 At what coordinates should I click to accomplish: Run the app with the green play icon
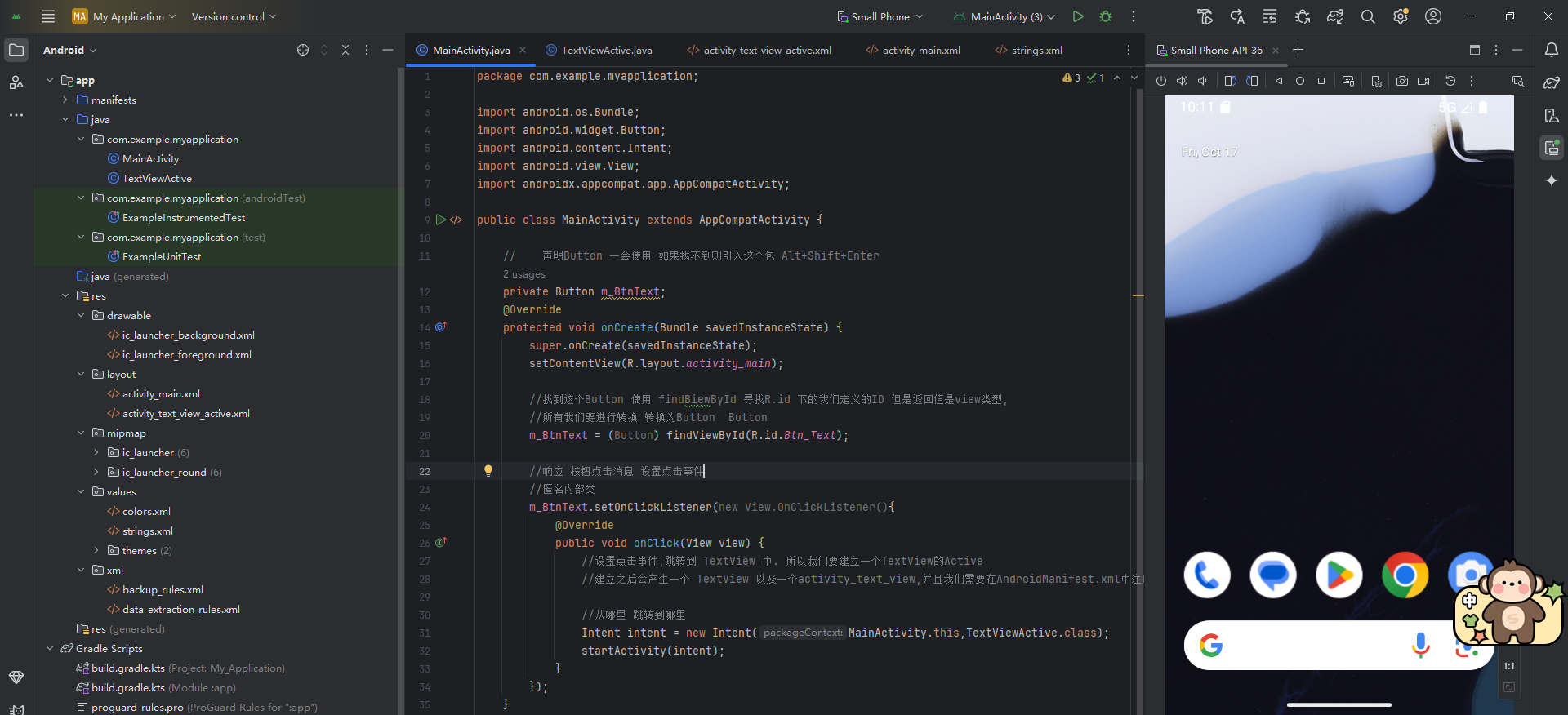point(1078,16)
